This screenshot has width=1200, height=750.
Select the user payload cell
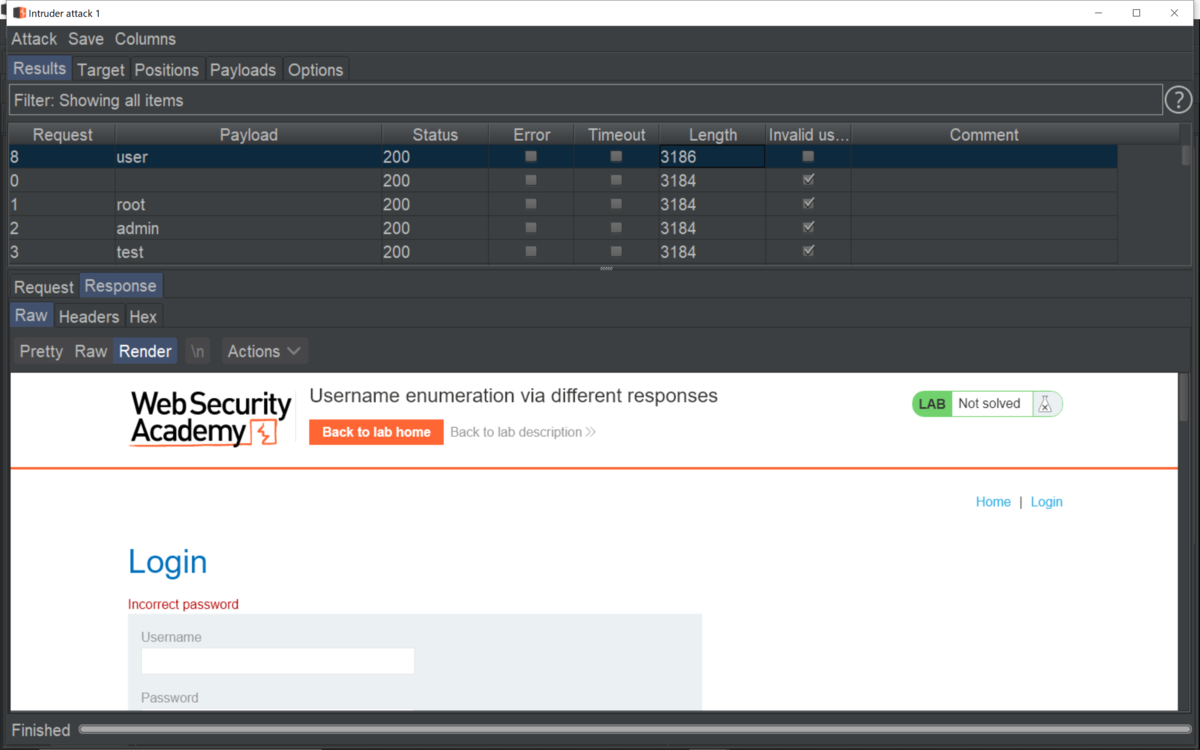(248, 157)
